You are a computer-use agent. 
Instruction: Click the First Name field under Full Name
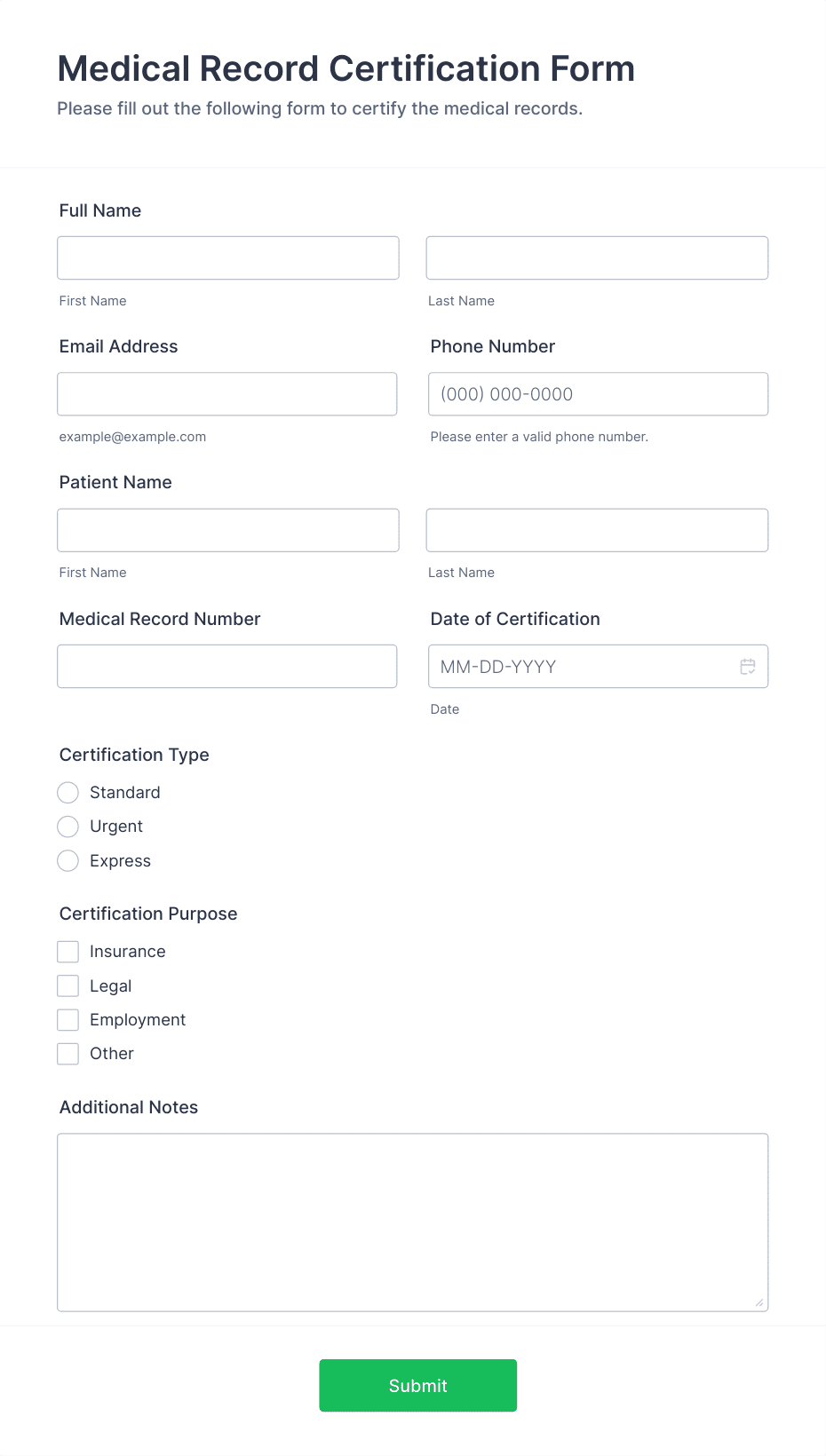tap(227, 257)
